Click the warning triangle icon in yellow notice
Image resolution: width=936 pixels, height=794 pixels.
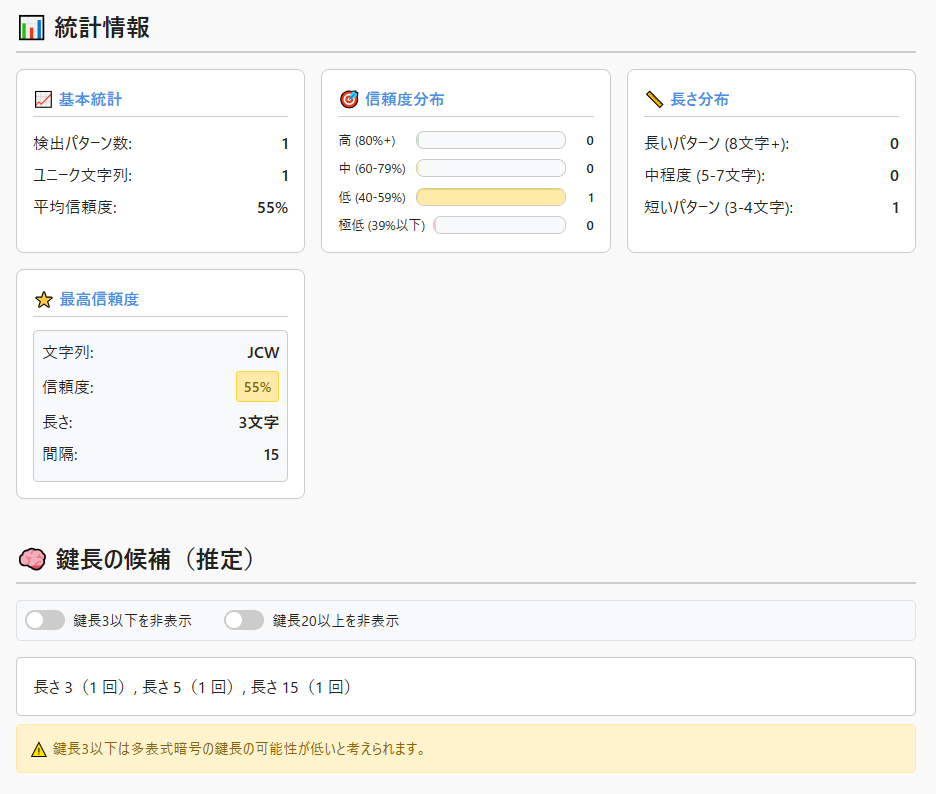coord(39,749)
